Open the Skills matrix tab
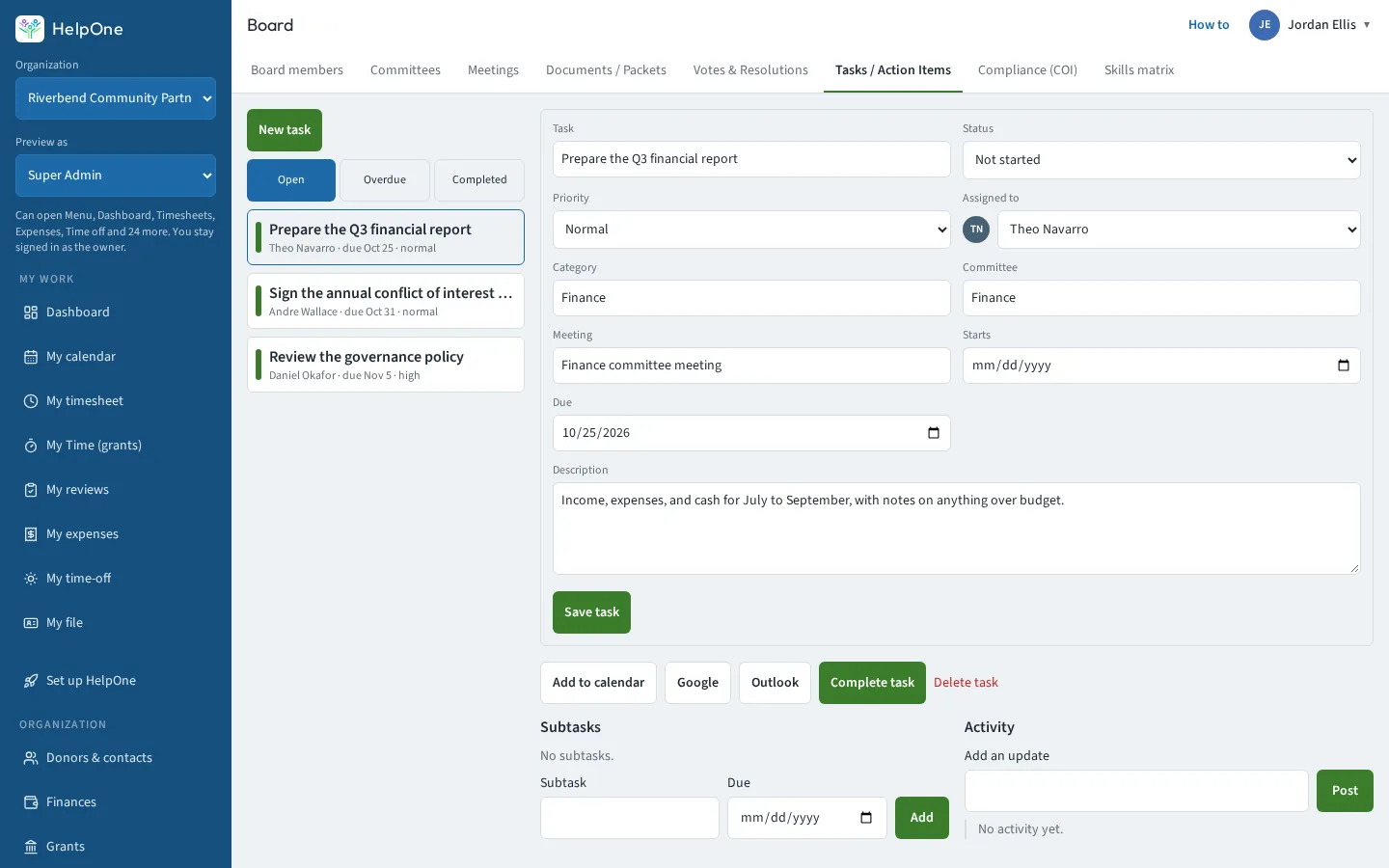This screenshot has width=1389, height=868. [1139, 70]
